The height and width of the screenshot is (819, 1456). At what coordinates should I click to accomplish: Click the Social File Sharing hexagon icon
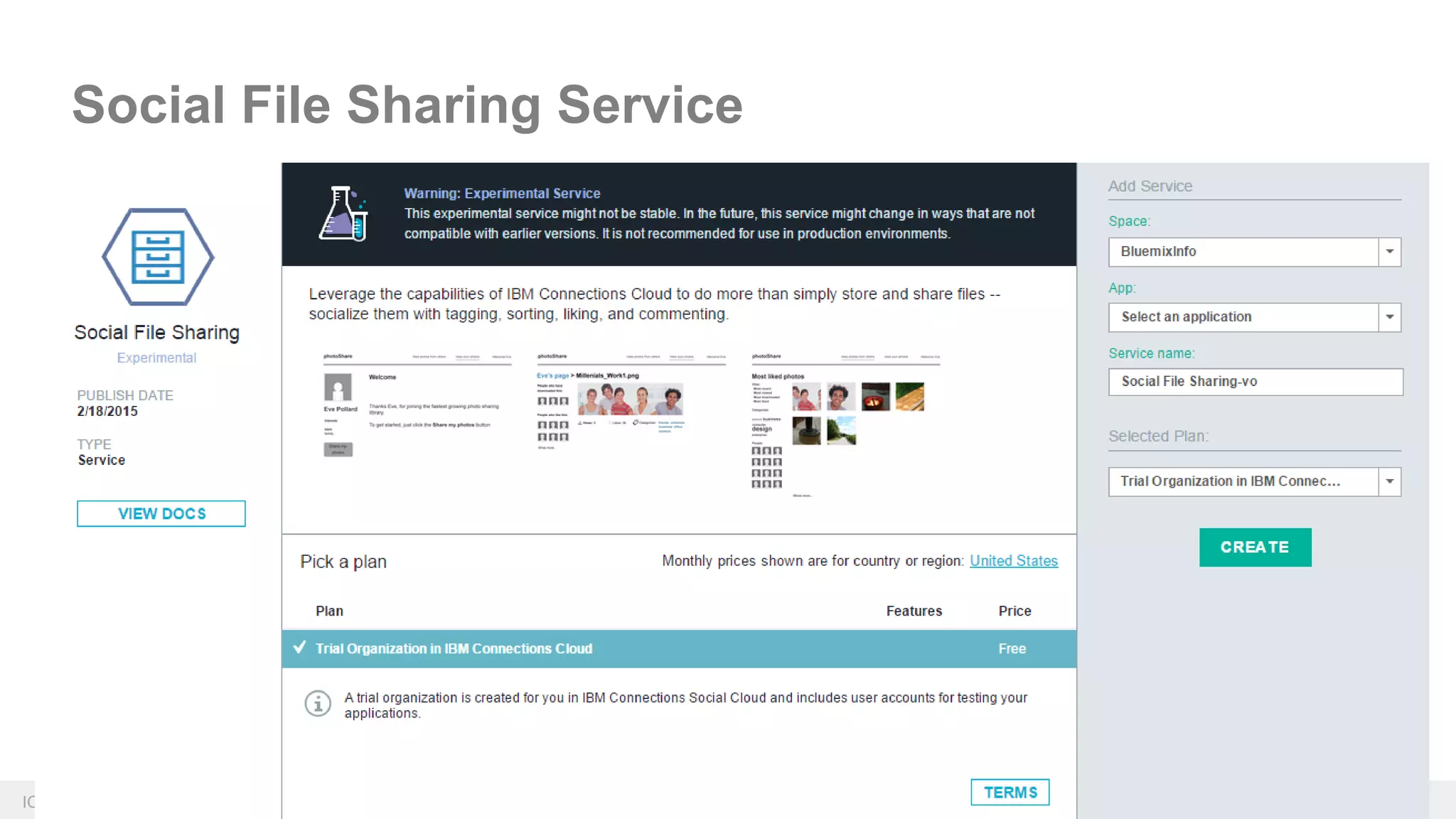(x=158, y=257)
